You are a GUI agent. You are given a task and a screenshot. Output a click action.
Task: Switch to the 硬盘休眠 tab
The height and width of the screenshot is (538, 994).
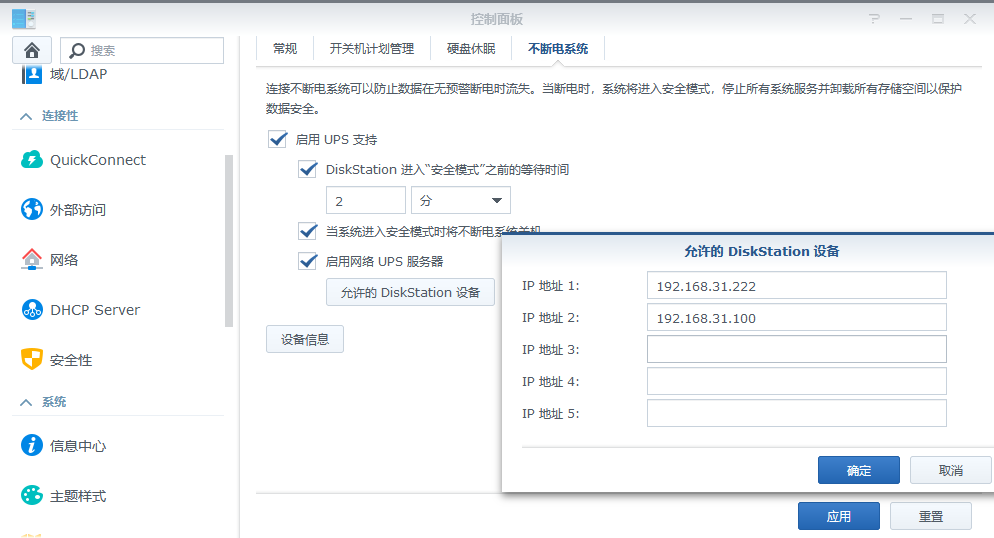coord(471,49)
